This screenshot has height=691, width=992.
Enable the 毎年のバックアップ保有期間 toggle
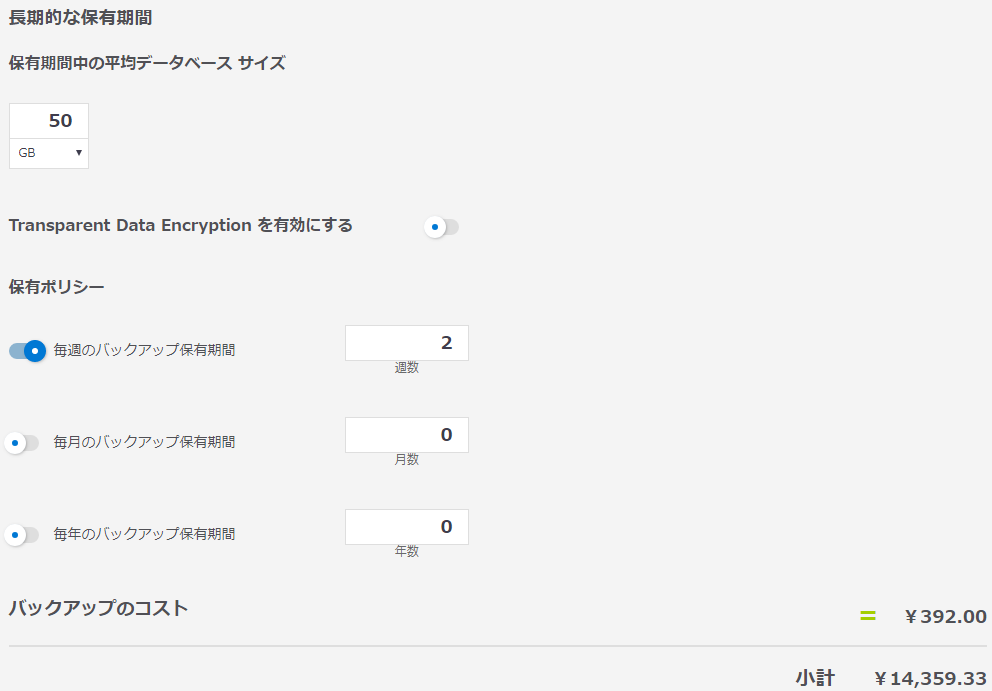(x=22, y=534)
